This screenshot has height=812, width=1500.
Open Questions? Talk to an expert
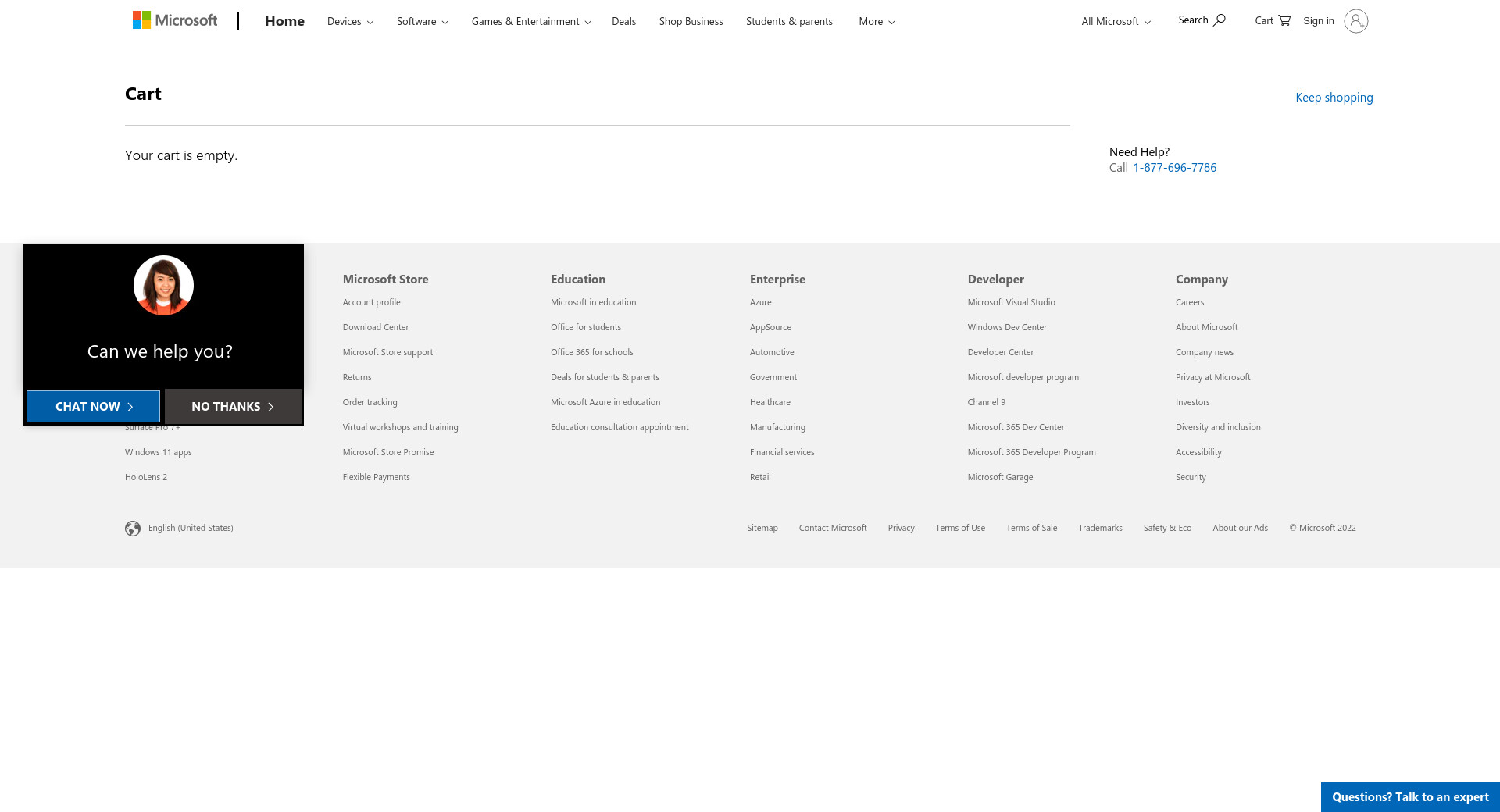(1410, 797)
